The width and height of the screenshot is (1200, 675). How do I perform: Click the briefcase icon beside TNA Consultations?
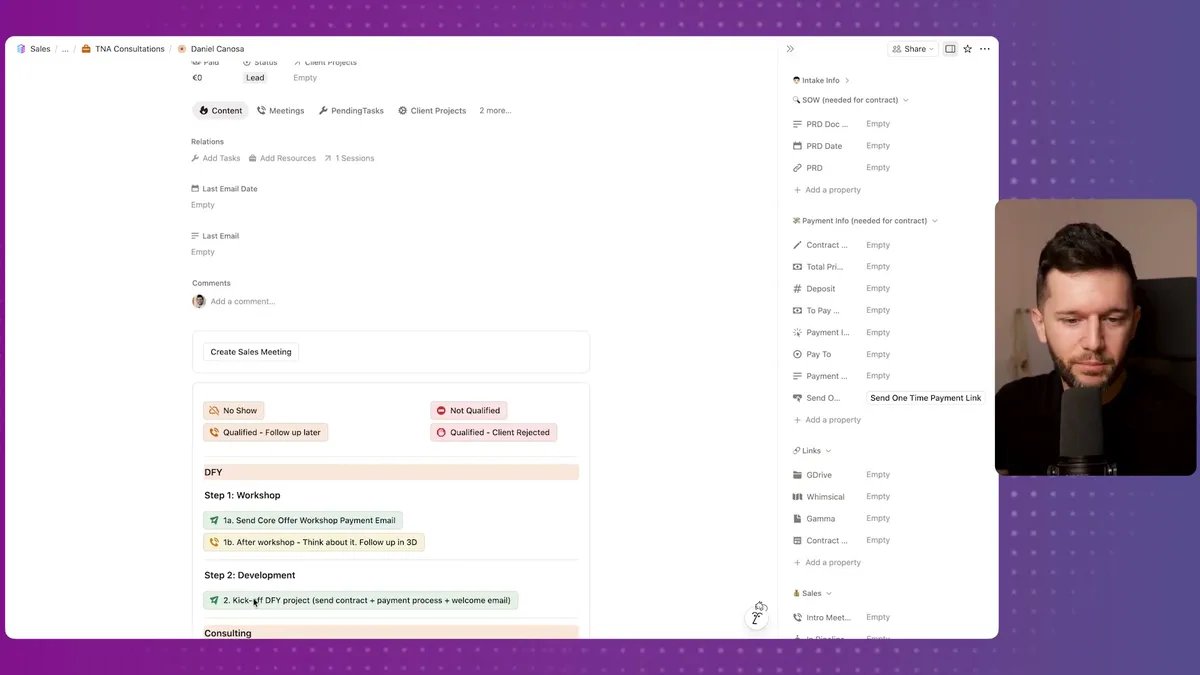tap(84, 48)
